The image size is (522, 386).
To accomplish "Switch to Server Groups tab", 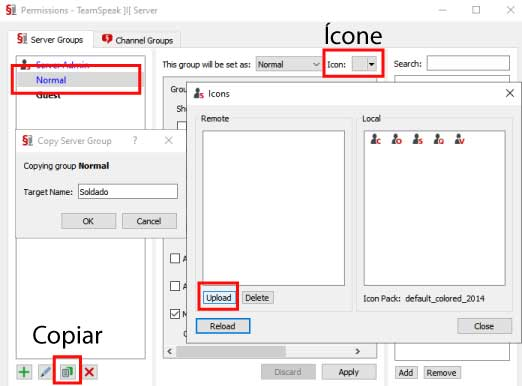I will pyautogui.click(x=50, y=40).
